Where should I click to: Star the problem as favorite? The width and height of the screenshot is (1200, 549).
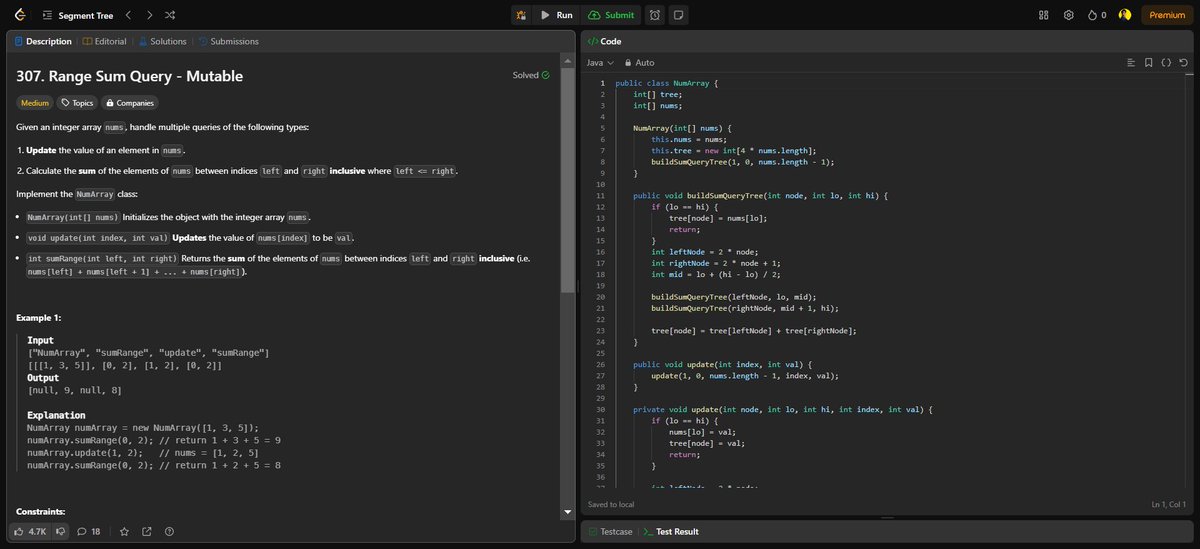[125, 531]
